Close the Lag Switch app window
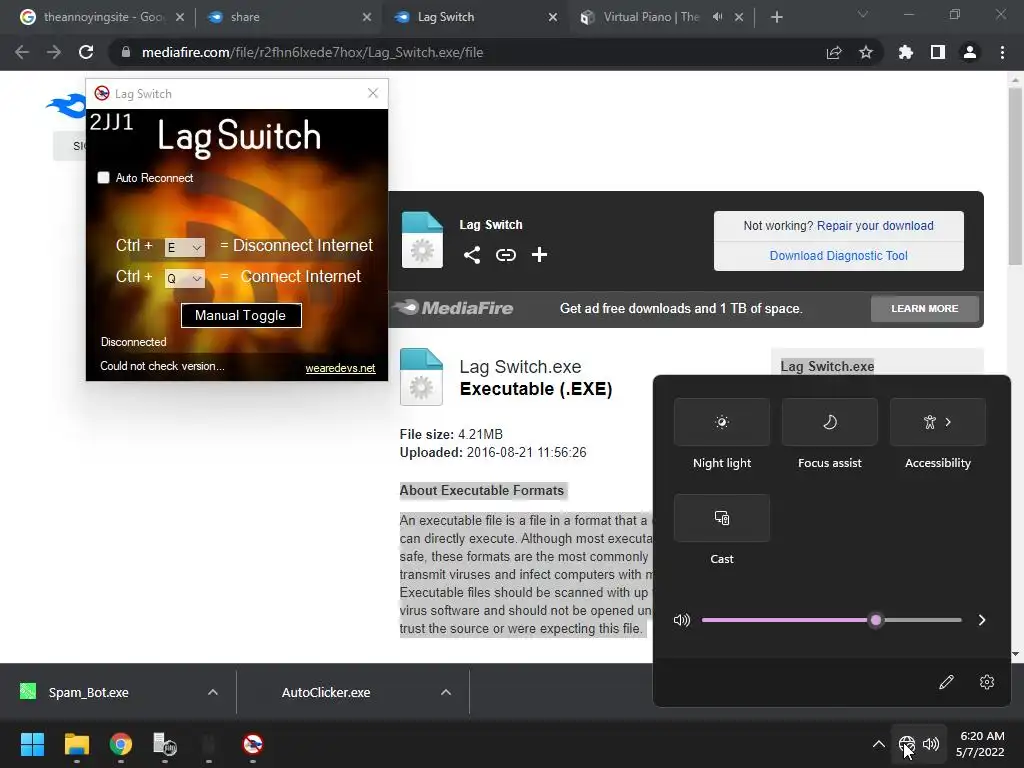The image size is (1024, 768). pos(373,93)
